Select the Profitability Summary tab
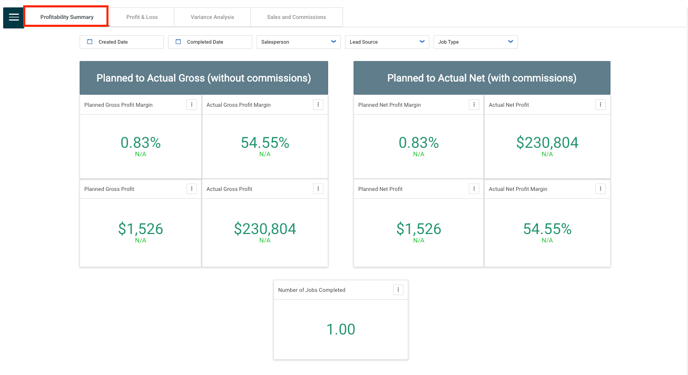688x375 pixels. (x=67, y=17)
